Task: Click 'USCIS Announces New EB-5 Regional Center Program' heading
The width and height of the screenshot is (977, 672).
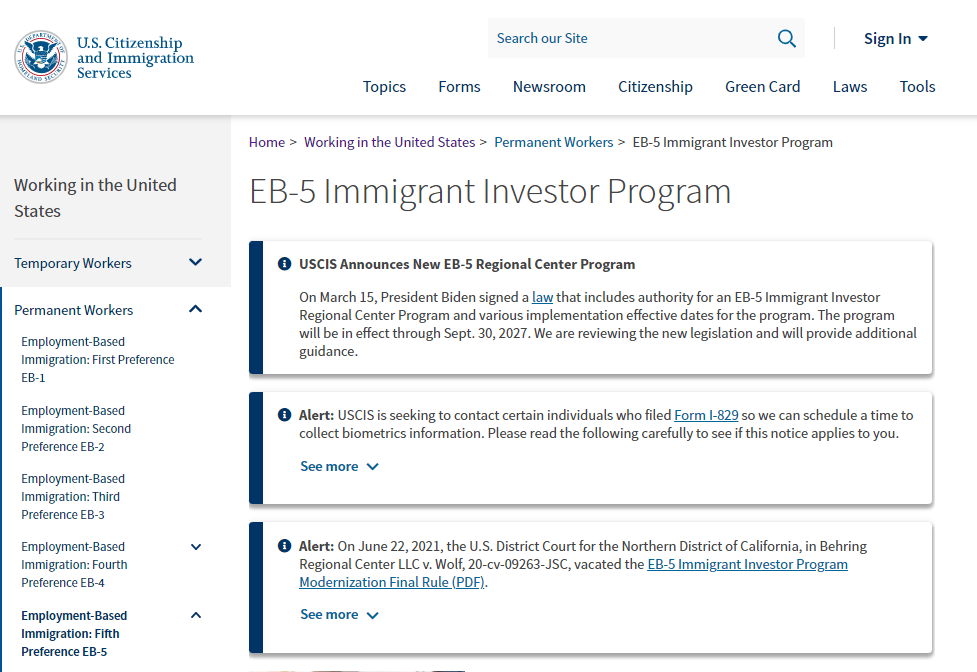Action: (467, 264)
